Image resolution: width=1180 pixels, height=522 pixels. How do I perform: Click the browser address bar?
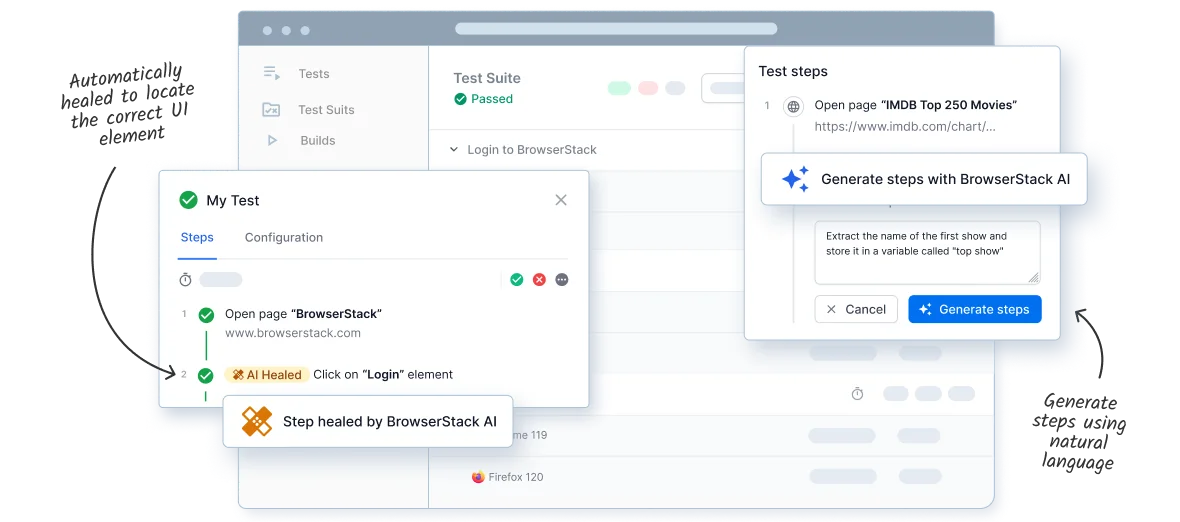point(616,29)
